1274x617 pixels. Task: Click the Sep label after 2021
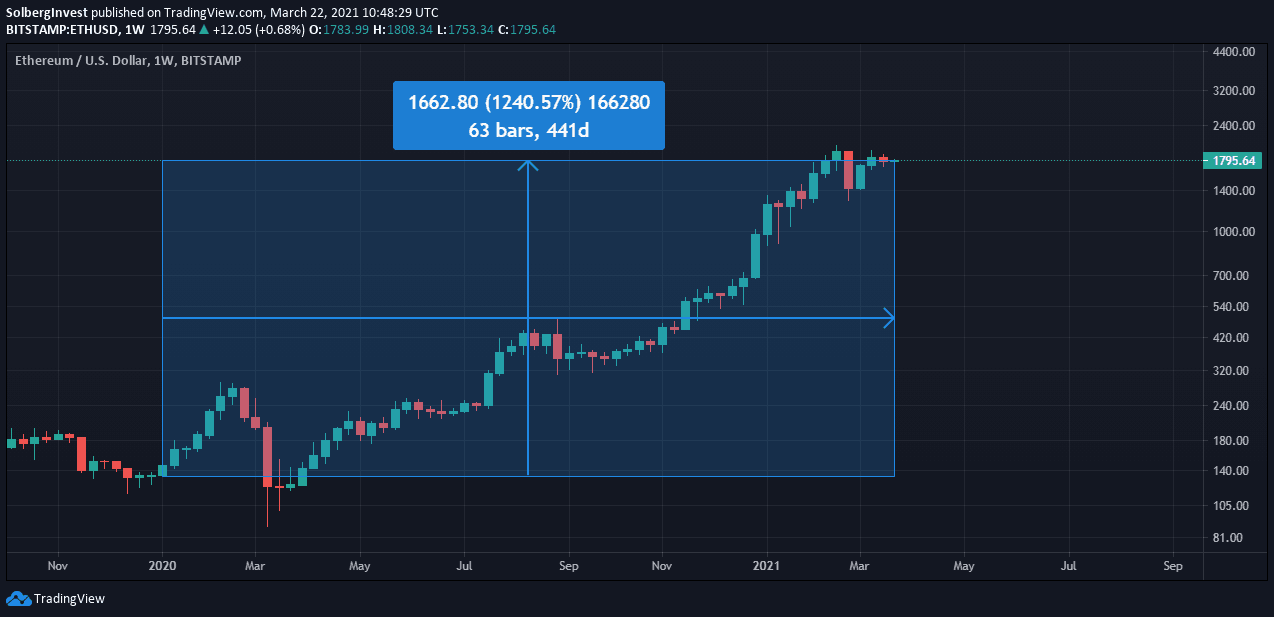pos(1173,566)
